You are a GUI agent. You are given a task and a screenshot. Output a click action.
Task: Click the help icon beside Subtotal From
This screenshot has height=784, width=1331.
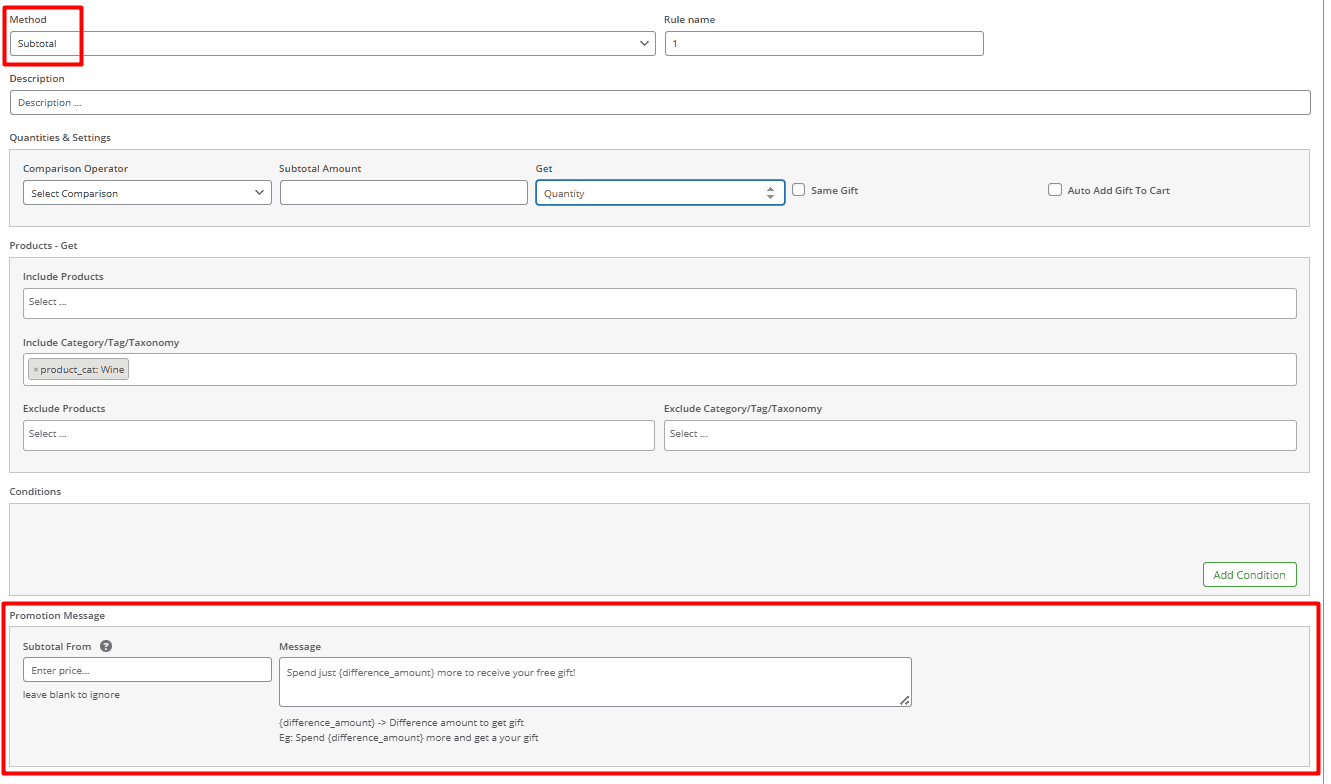(106, 646)
